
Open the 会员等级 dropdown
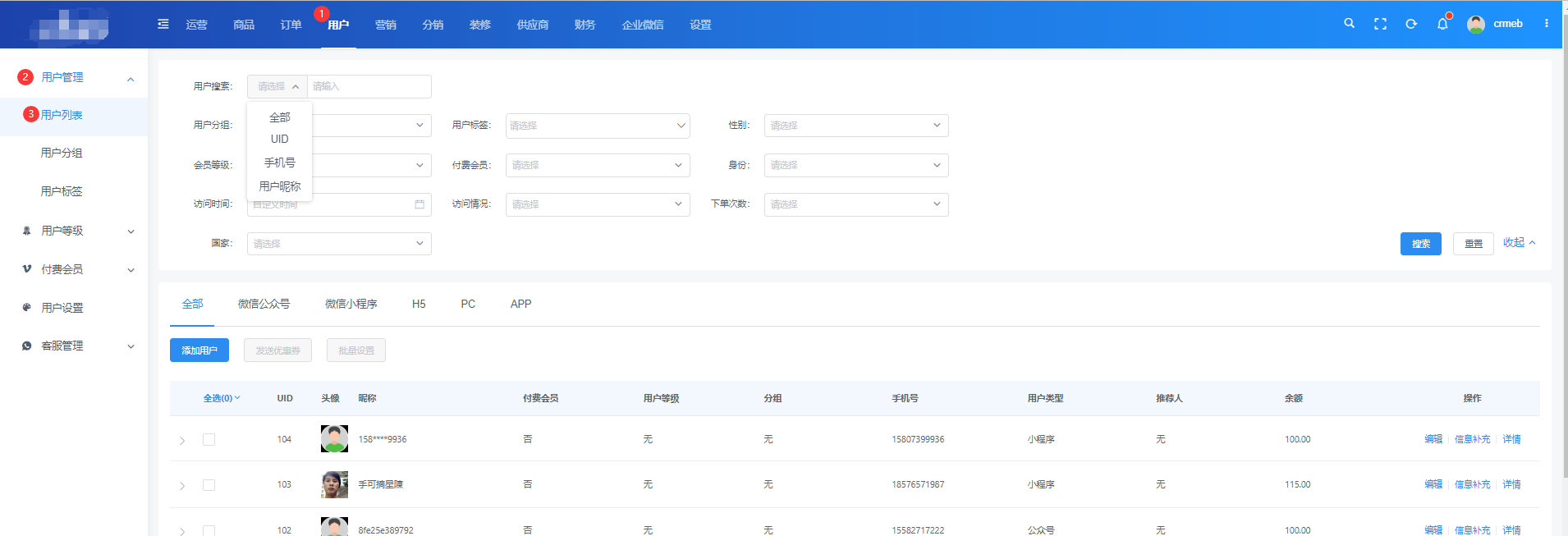coord(339,165)
